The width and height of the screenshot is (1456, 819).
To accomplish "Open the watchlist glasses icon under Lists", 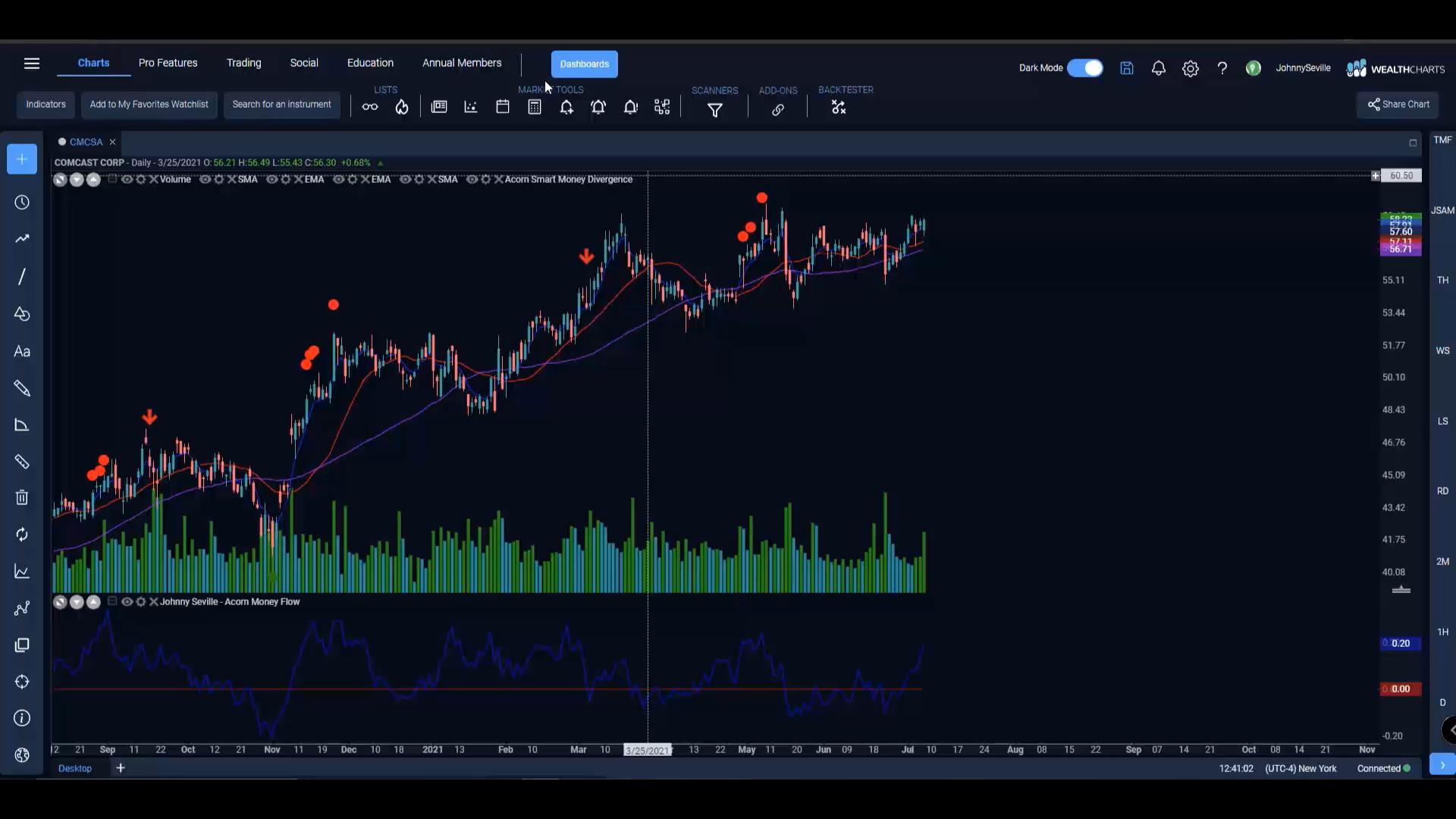I will [x=370, y=107].
